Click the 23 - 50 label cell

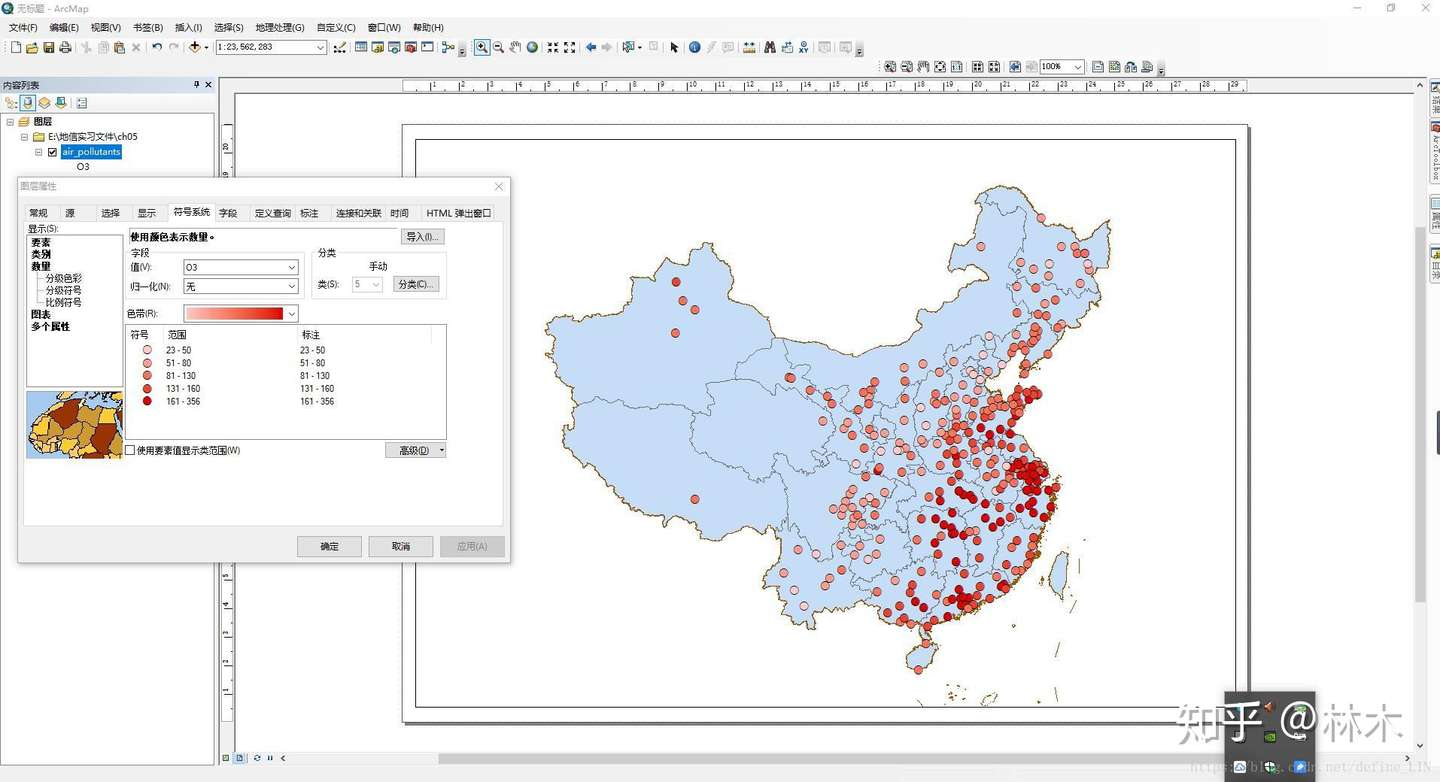click(312, 350)
